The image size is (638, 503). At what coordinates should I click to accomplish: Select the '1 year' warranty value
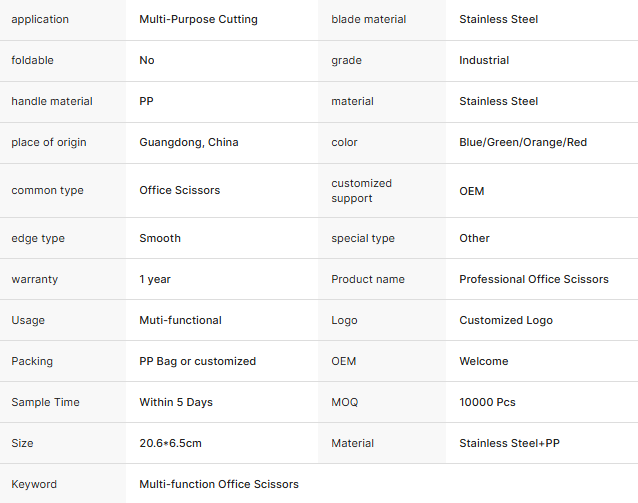[155, 279]
